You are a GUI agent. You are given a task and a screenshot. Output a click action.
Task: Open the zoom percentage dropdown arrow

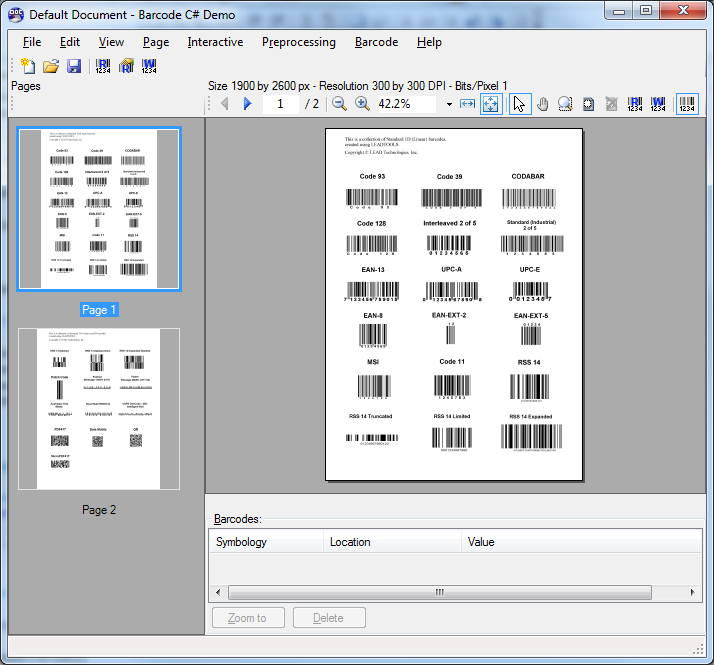coord(449,104)
